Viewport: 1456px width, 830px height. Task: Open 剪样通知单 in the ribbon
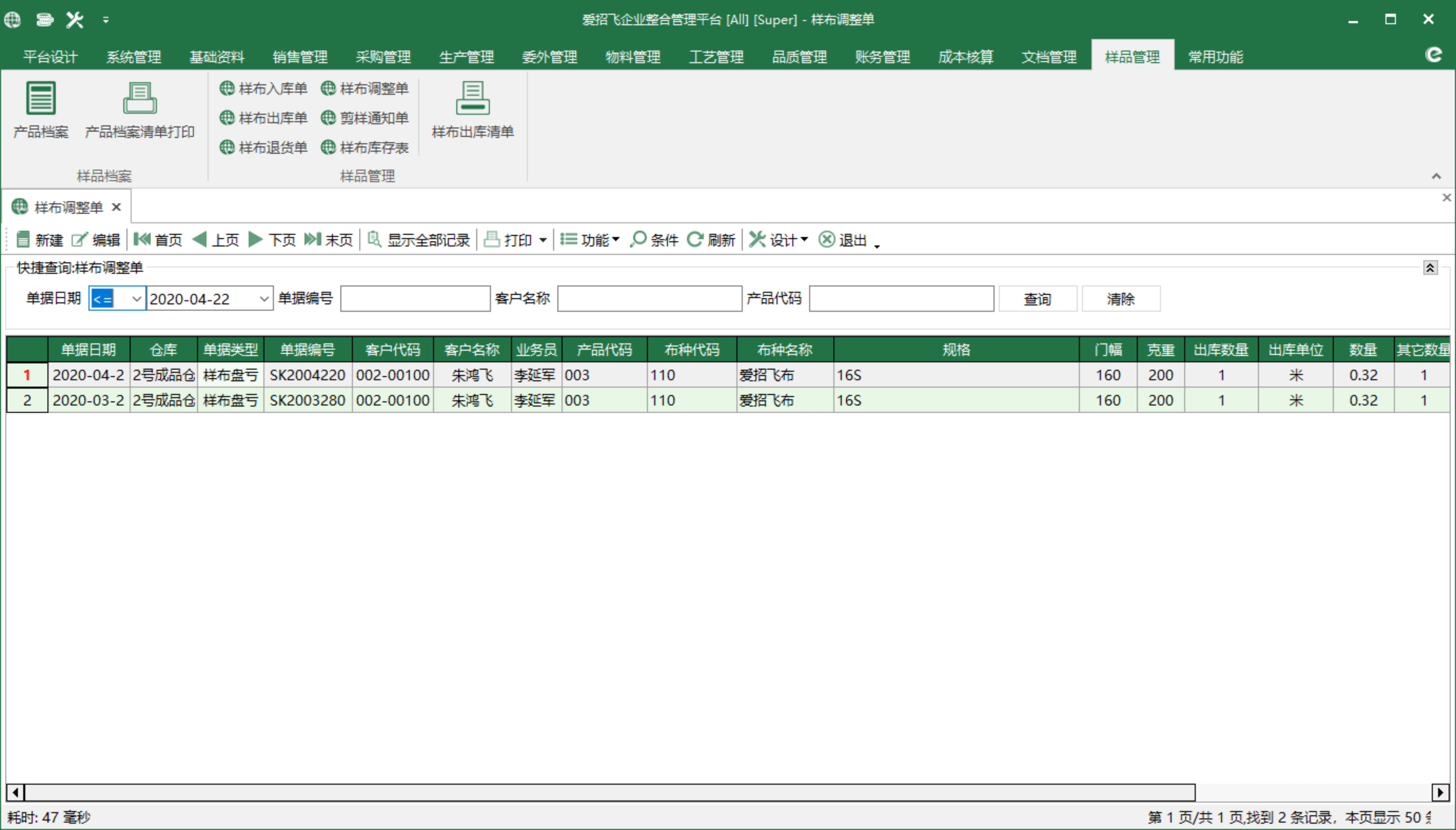tap(365, 118)
